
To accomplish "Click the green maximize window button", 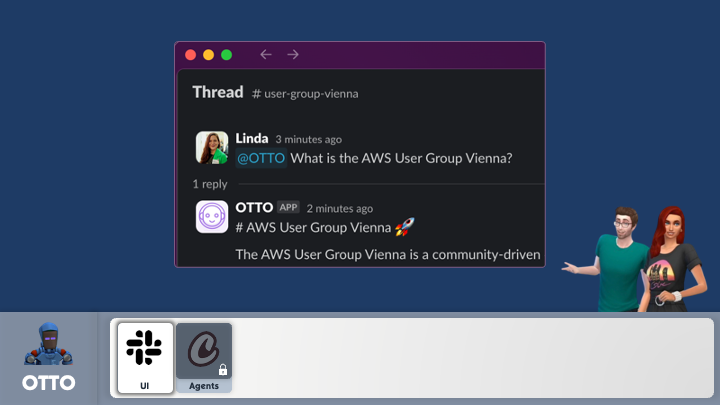I will point(226,55).
